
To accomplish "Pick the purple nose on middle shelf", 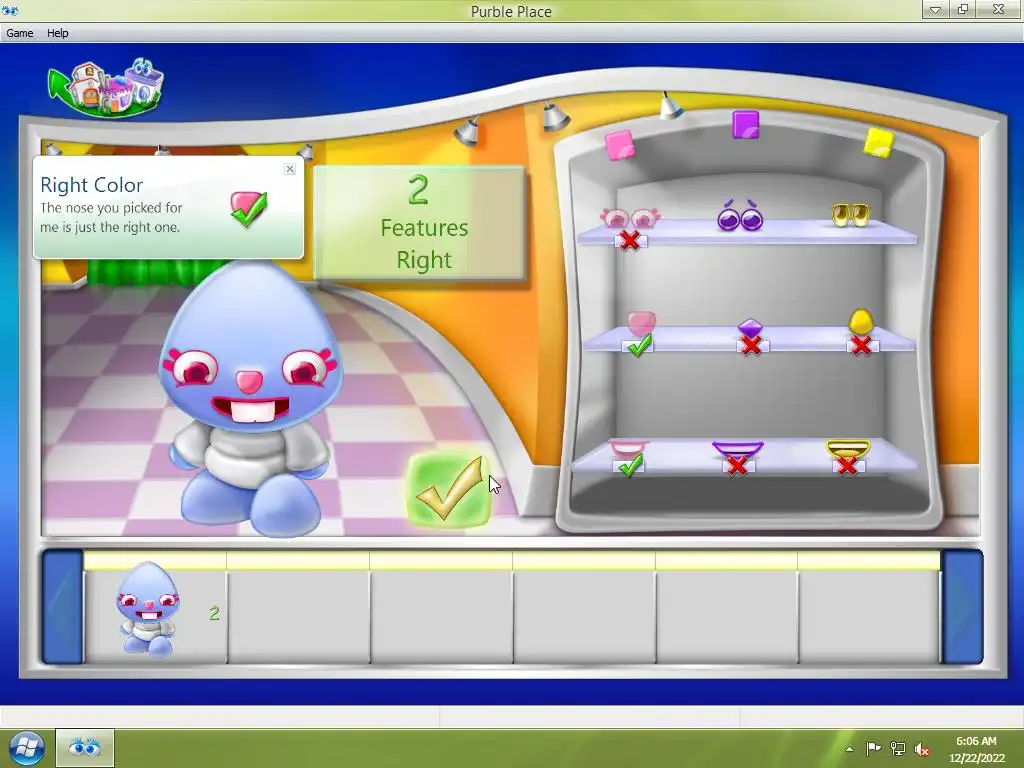I will (750, 327).
